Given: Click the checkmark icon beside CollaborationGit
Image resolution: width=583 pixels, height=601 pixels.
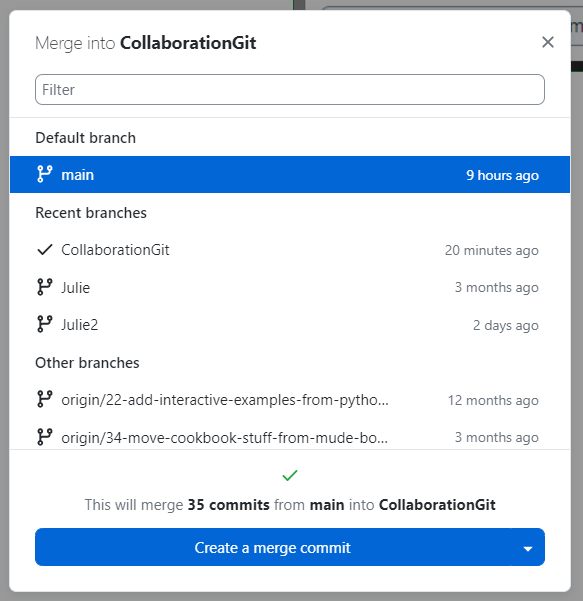Looking at the screenshot, I should coord(45,250).
